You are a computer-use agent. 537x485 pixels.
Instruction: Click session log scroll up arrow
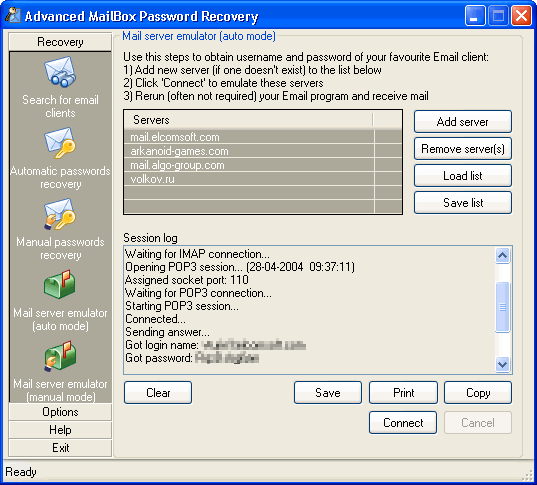coord(502,255)
